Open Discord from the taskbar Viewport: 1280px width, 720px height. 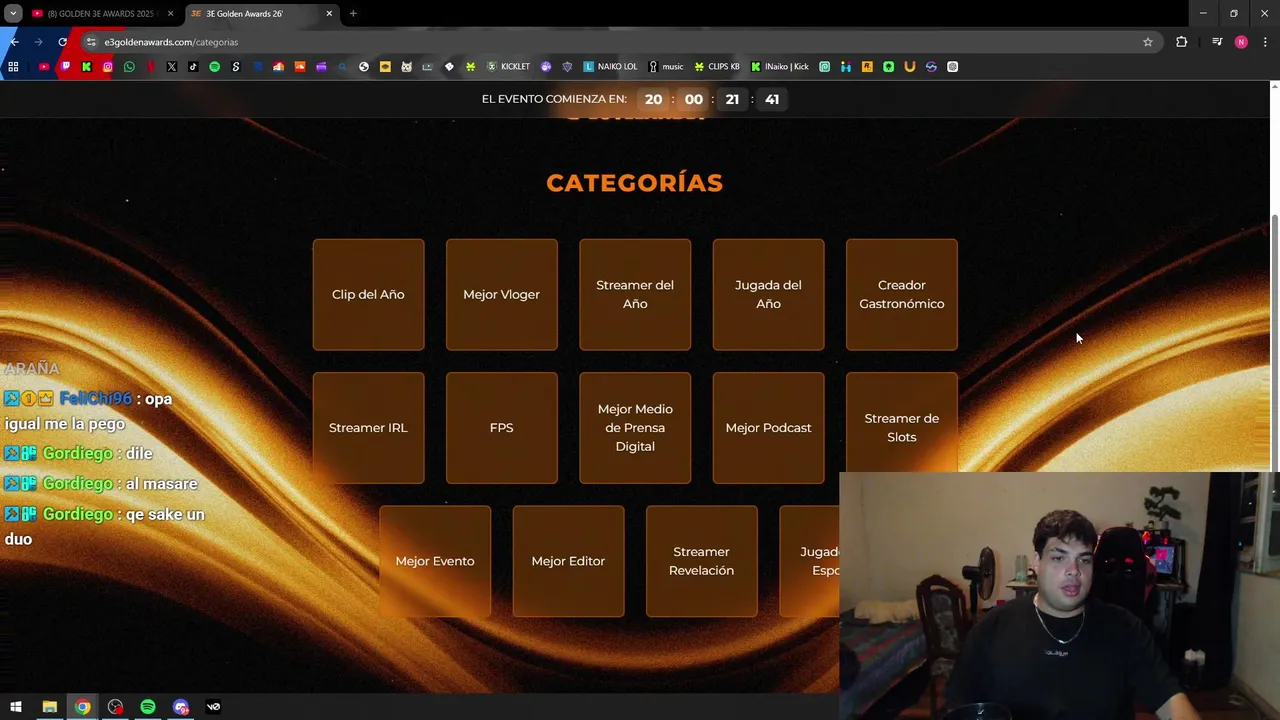[x=181, y=707]
